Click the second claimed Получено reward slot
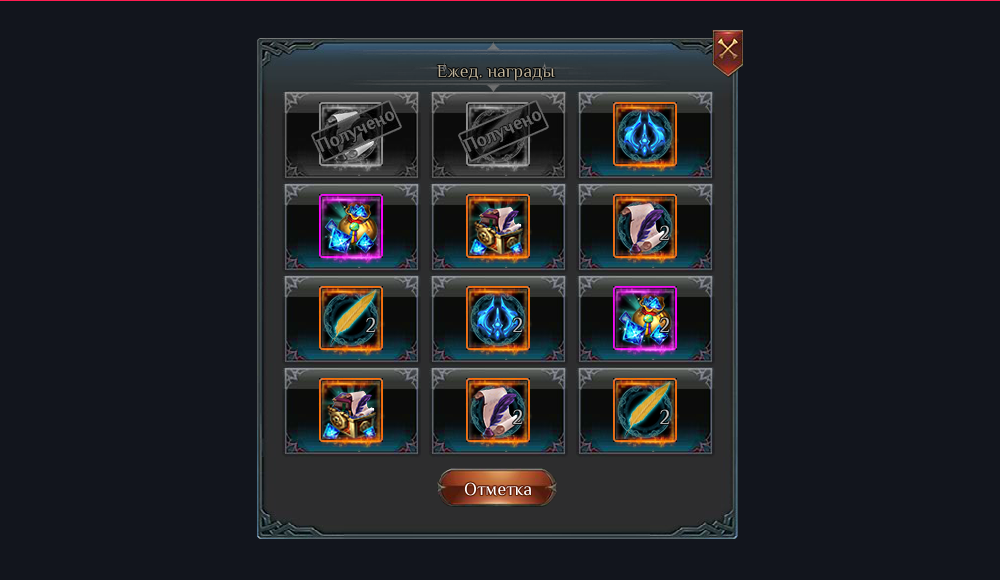Image resolution: width=1000 pixels, height=580 pixels. point(497,134)
